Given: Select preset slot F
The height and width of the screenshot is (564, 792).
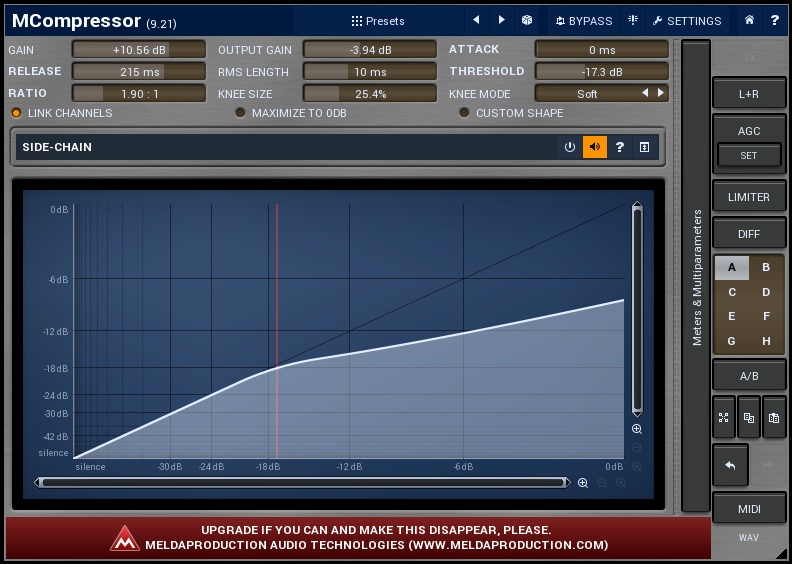Looking at the screenshot, I should pyautogui.click(x=766, y=317).
